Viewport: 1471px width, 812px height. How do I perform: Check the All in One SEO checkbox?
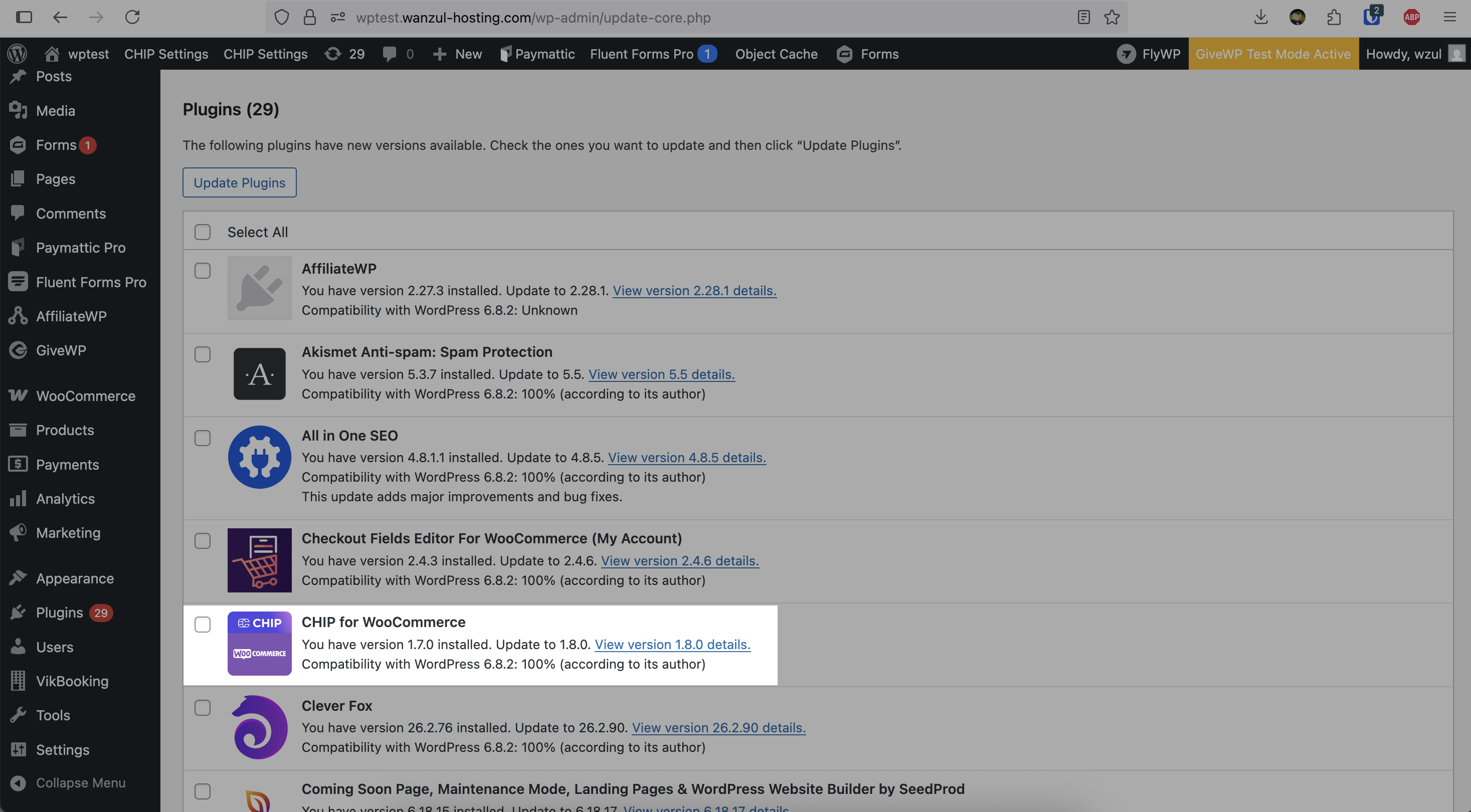tap(202, 438)
